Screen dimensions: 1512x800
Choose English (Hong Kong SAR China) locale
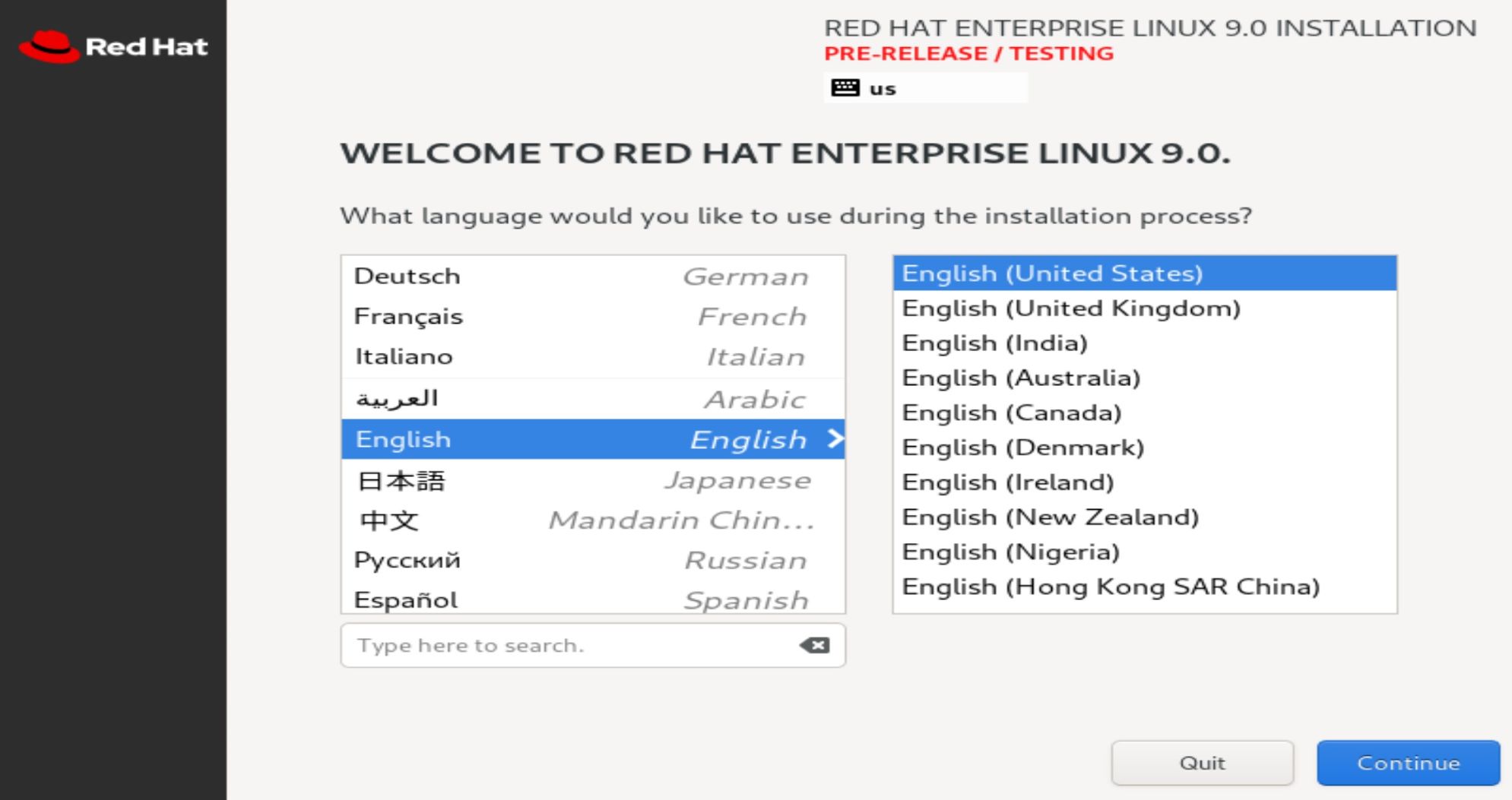click(1145, 587)
